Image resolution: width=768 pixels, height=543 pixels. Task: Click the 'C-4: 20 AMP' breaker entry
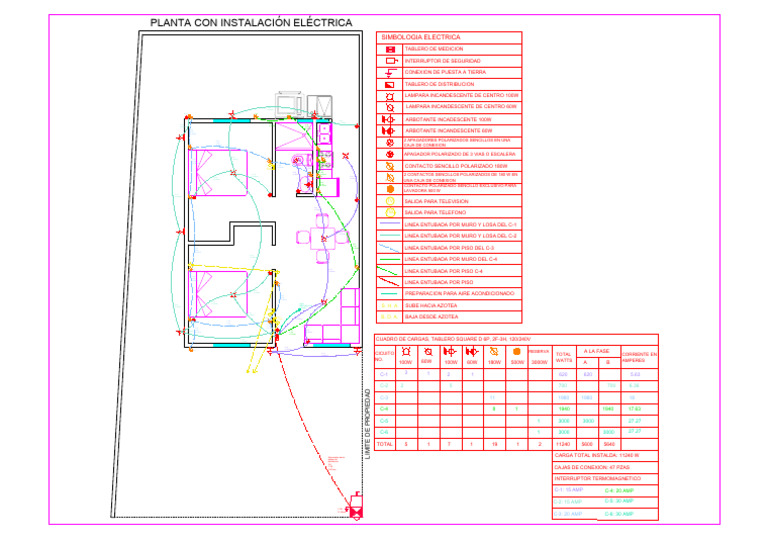point(619,490)
